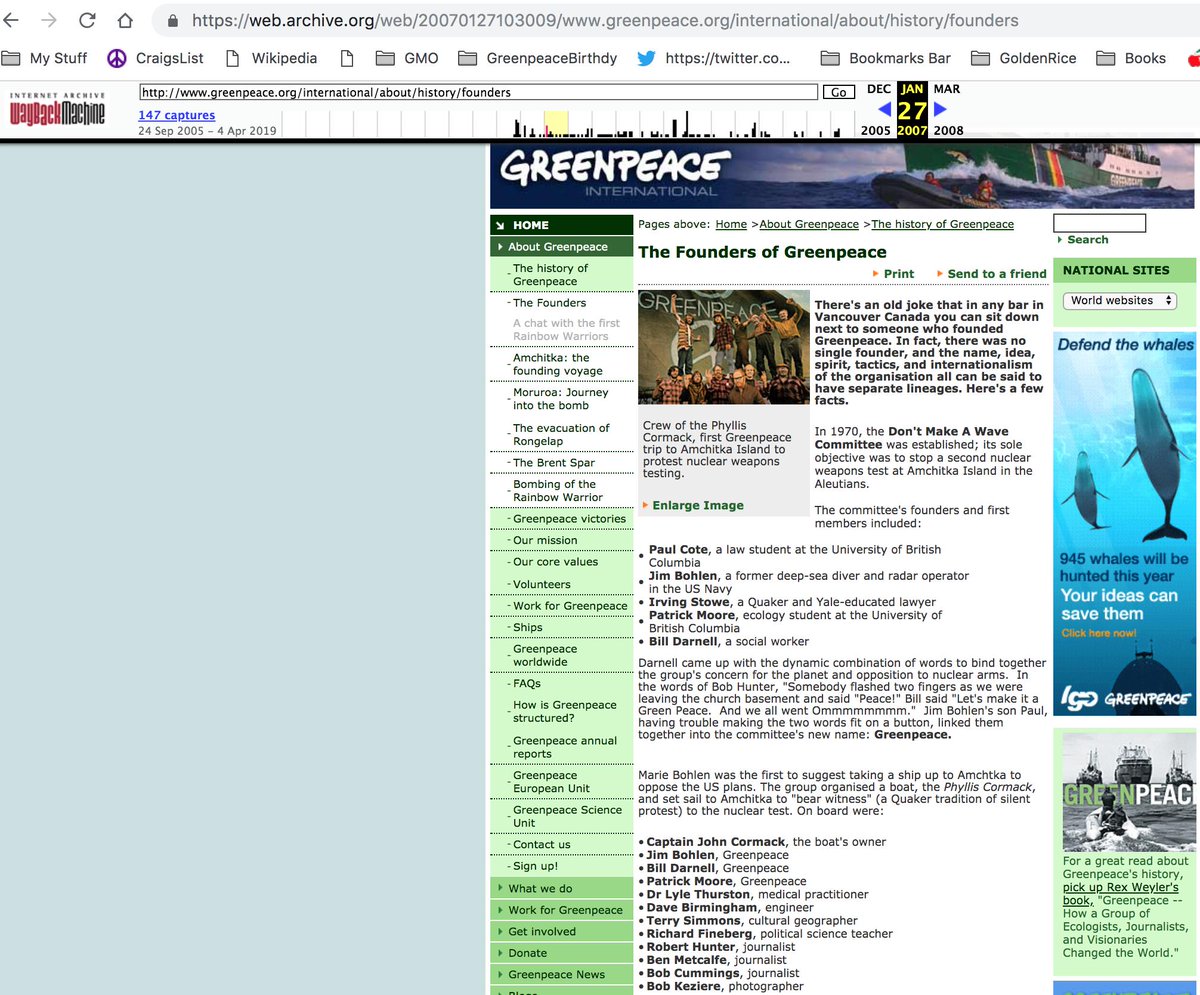1200x995 pixels.
Task: Click the Phyllis Cormack crew photo
Action: [724, 347]
